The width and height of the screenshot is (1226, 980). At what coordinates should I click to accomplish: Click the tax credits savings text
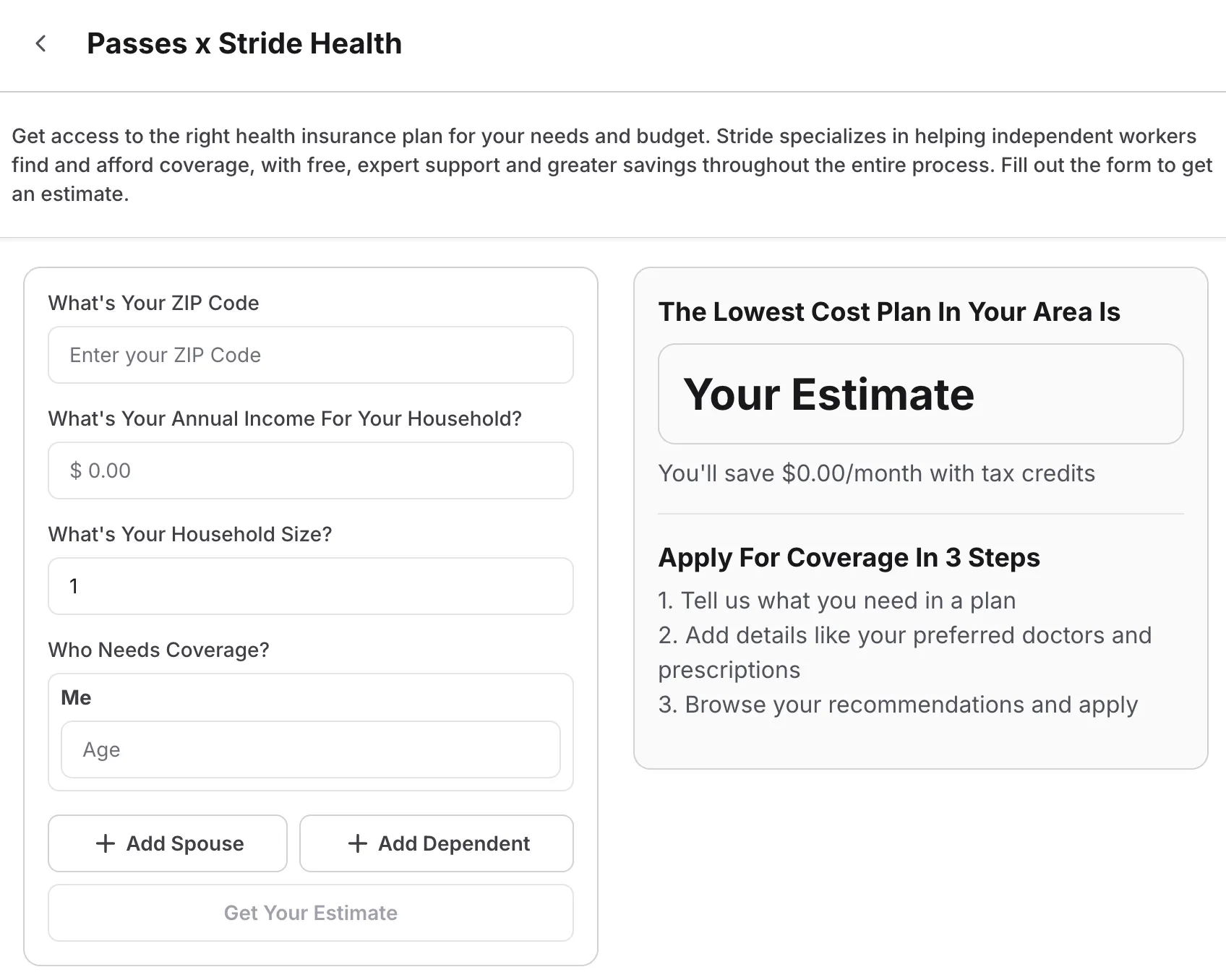click(x=876, y=473)
